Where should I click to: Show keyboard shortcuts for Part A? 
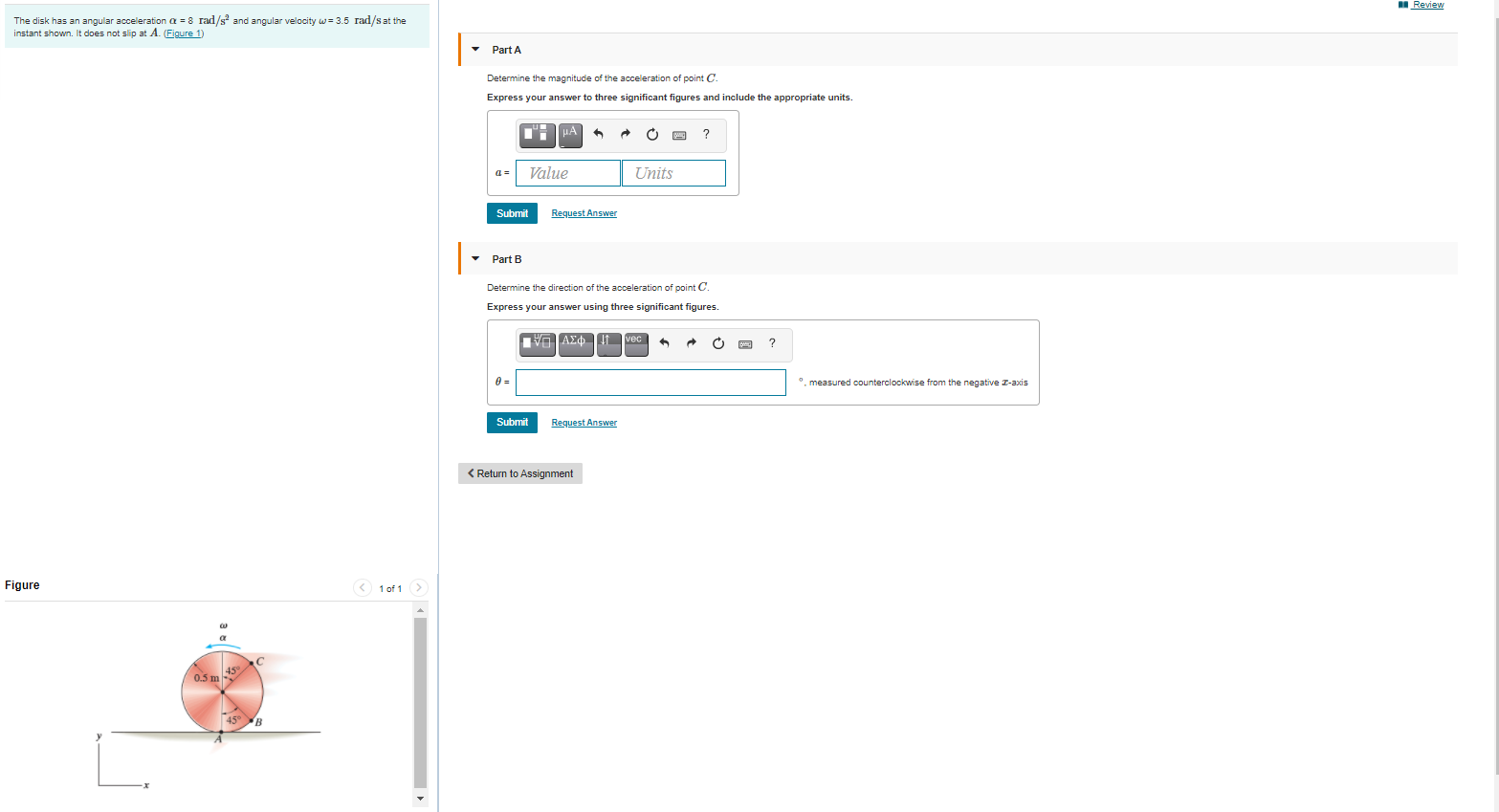pyautogui.click(x=679, y=135)
